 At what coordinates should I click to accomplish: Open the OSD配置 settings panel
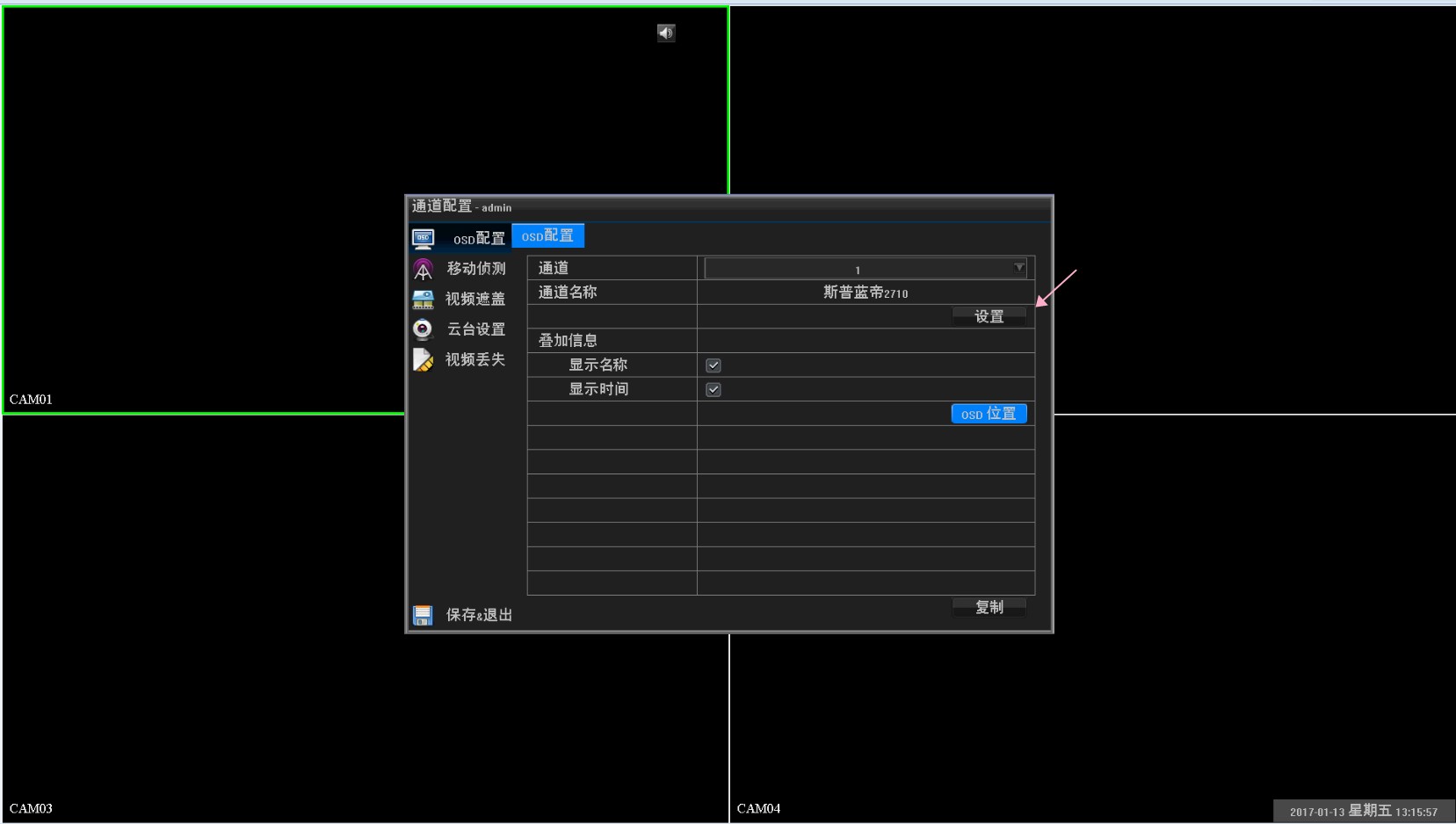pyautogui.click(x=478, y=237)
